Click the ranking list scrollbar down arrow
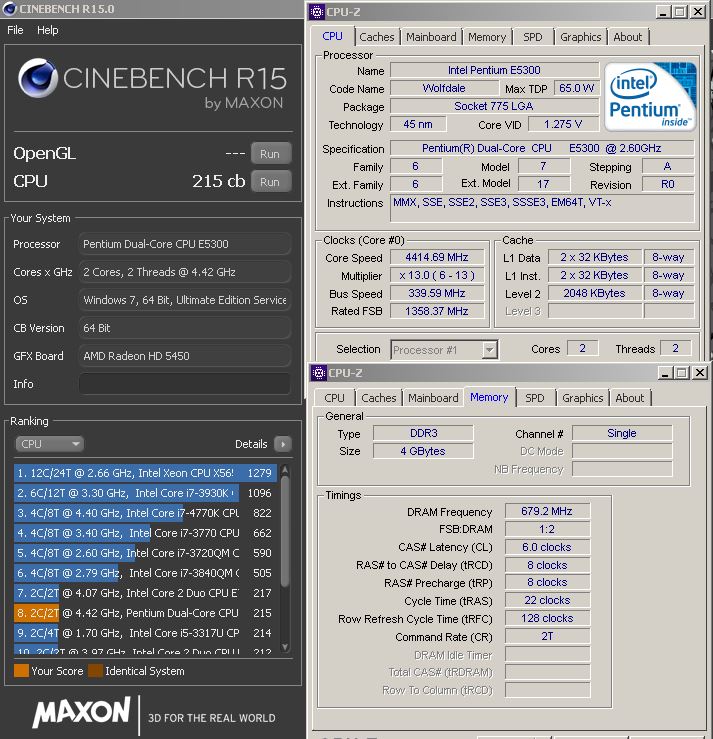Viewport: 713px width, 739px height. [285, 647]
